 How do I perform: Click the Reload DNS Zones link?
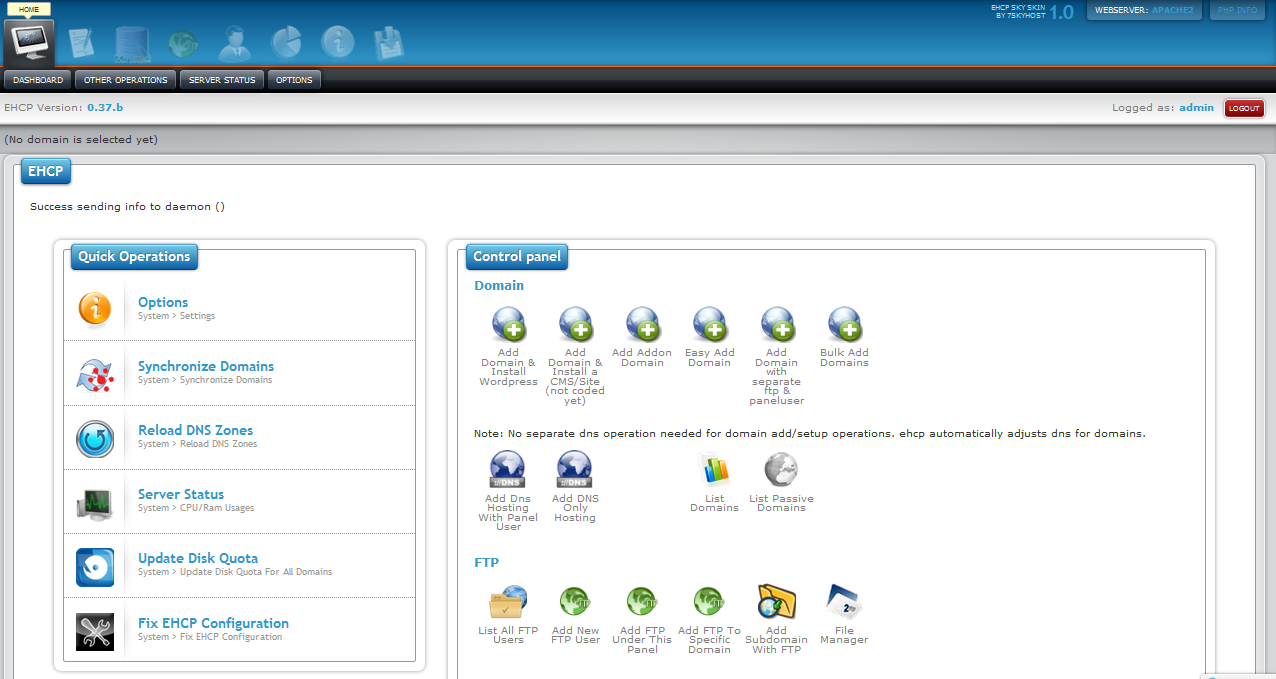point(195,430)
